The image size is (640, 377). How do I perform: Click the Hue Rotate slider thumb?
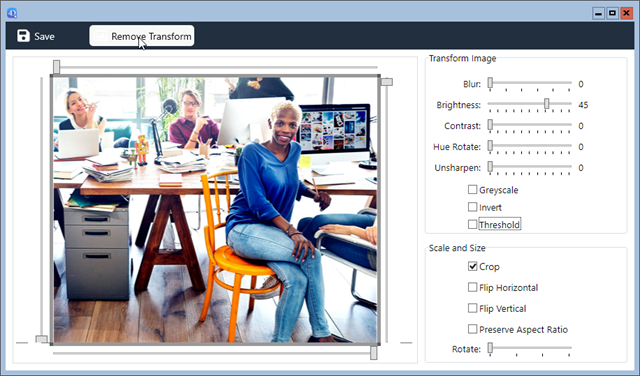(x=490, y=146)
